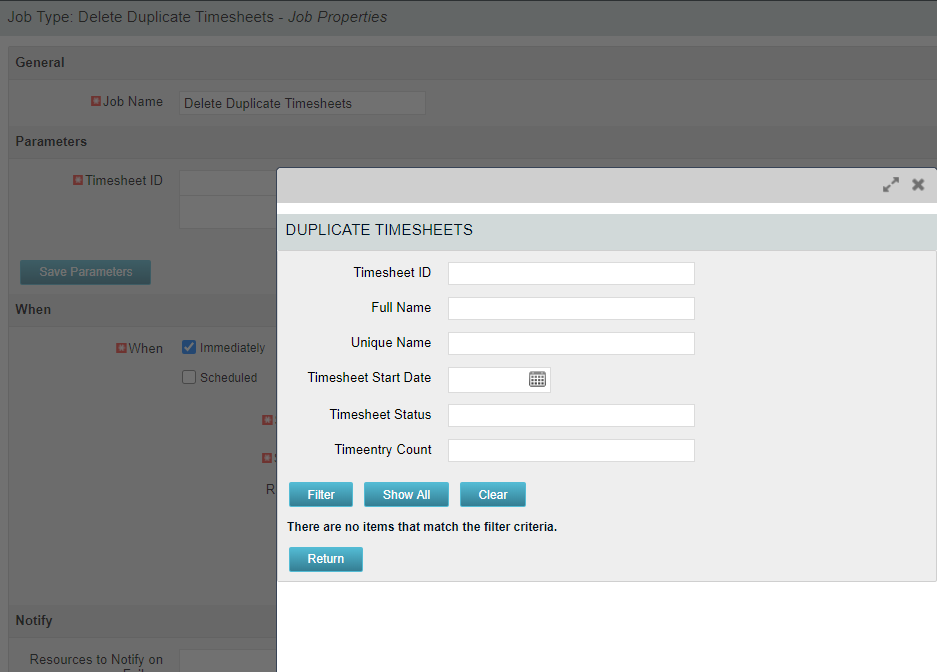Focus the Timesheet Status field
This screenshot has height=672, width=937.
570,415
